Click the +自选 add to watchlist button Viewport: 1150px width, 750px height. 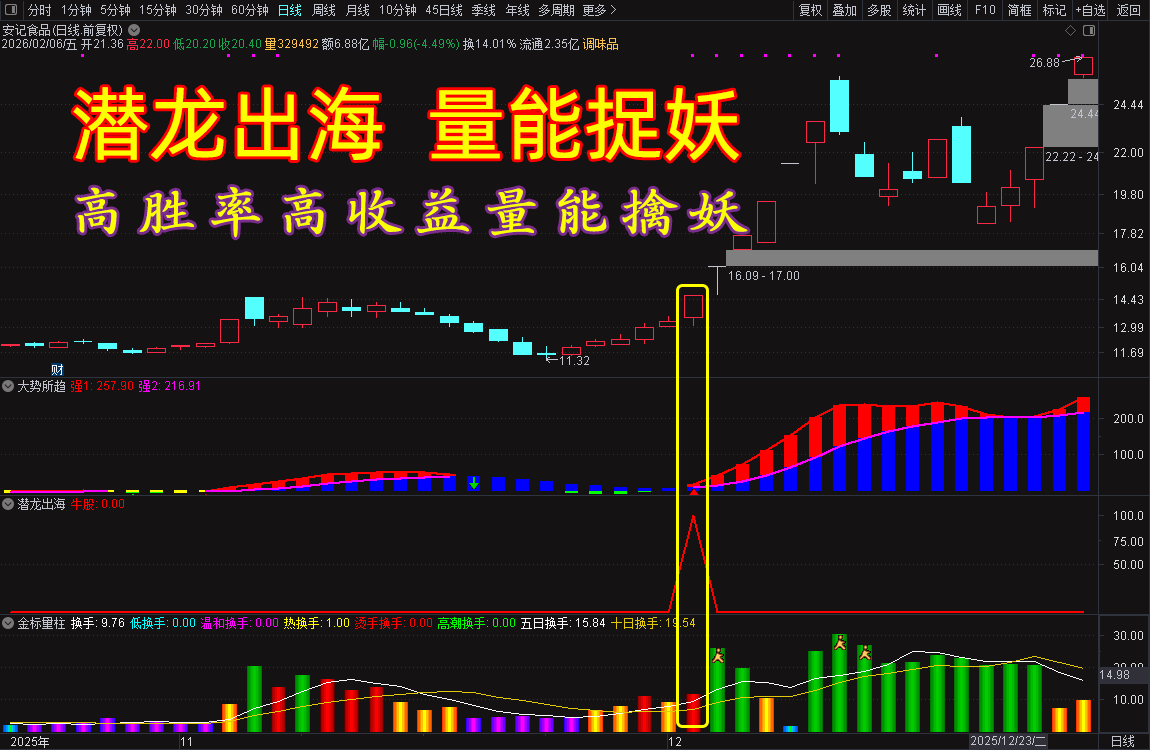point(1089,9)
